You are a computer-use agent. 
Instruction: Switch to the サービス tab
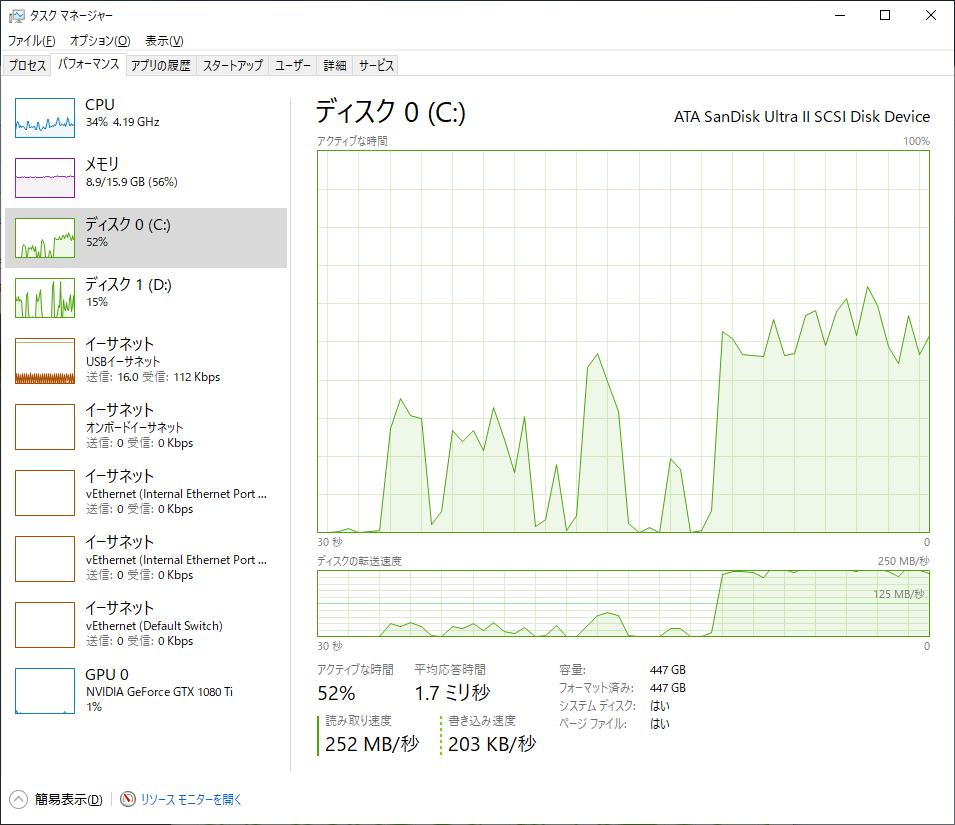(x=376, y=65)
